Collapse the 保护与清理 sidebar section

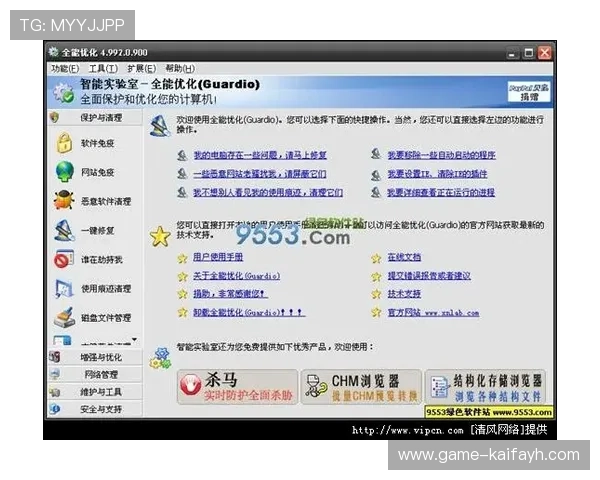coord(95,118)
